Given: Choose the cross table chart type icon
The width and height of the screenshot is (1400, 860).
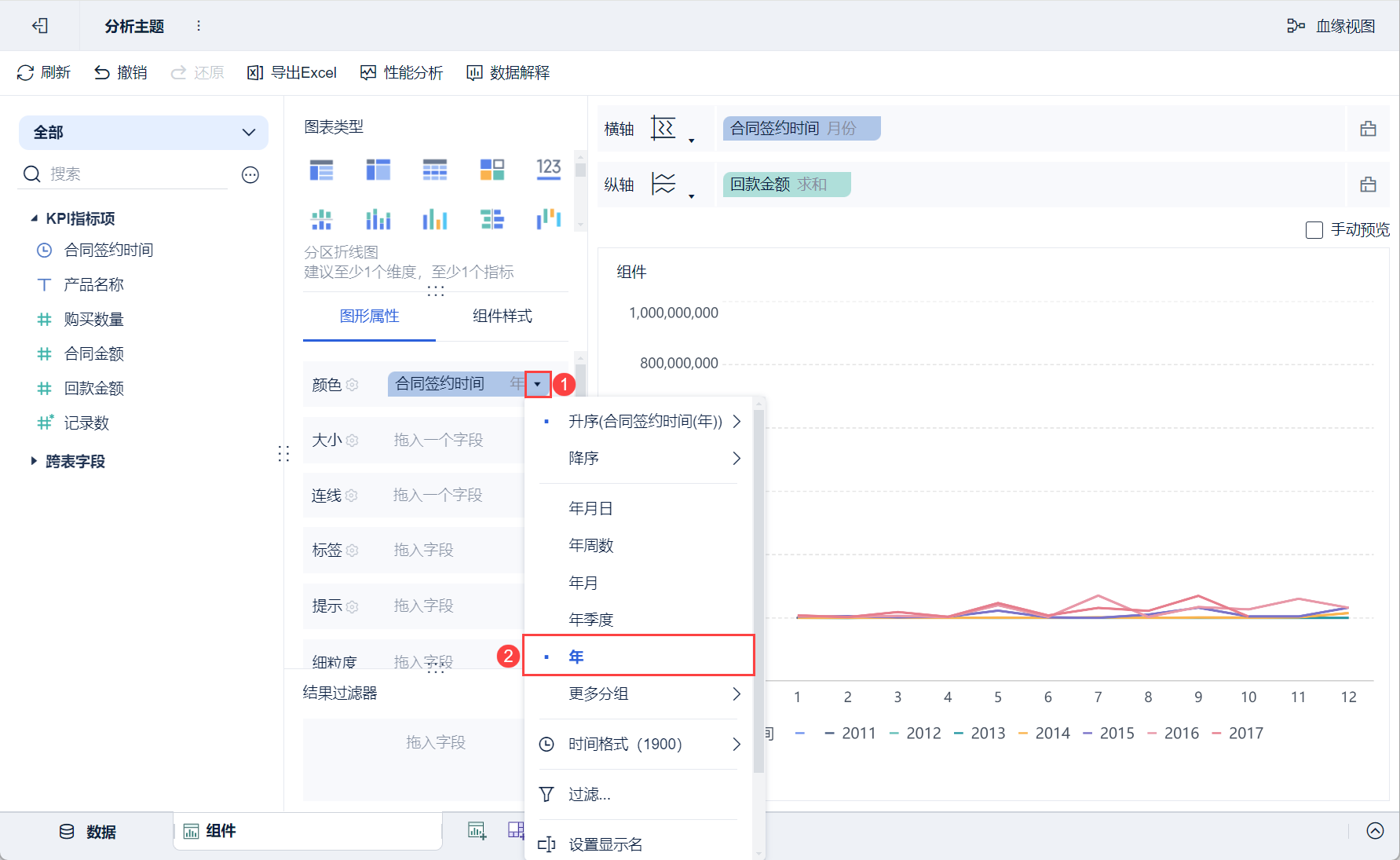Looking at the screenshot, I should pyautogui.click(x=378, y=170).
